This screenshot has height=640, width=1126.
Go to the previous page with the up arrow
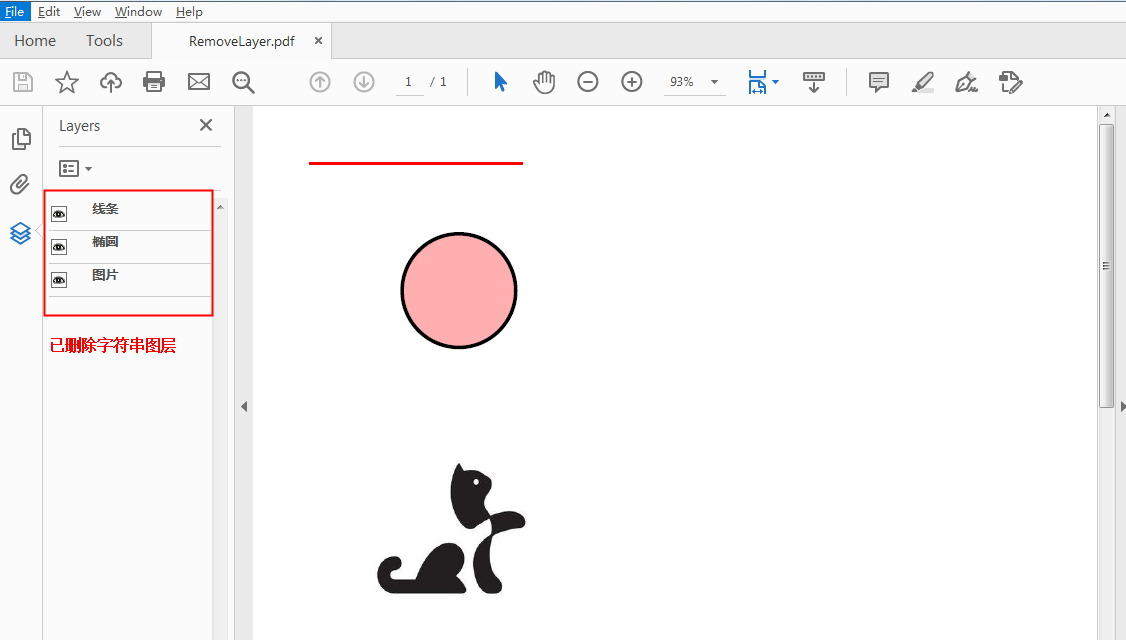click(x=320, y=82)
